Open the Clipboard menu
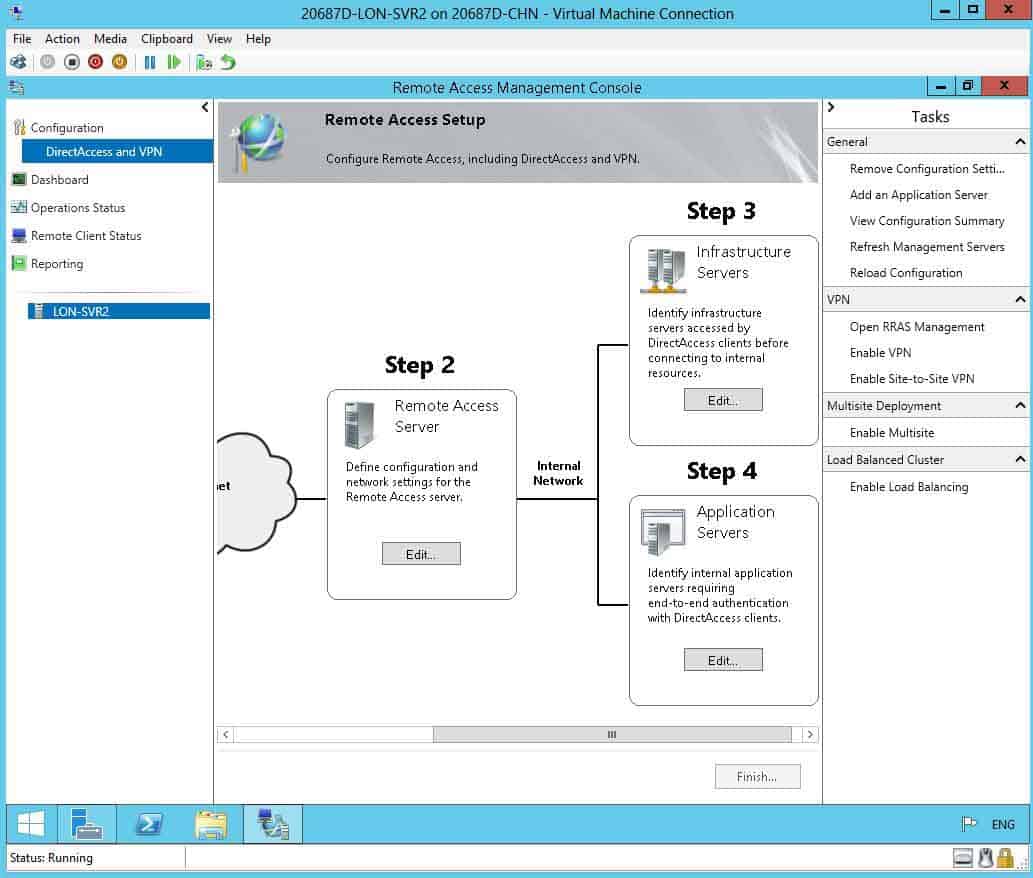The height and width of the screenshot is (878, 1033). (167, 39)
